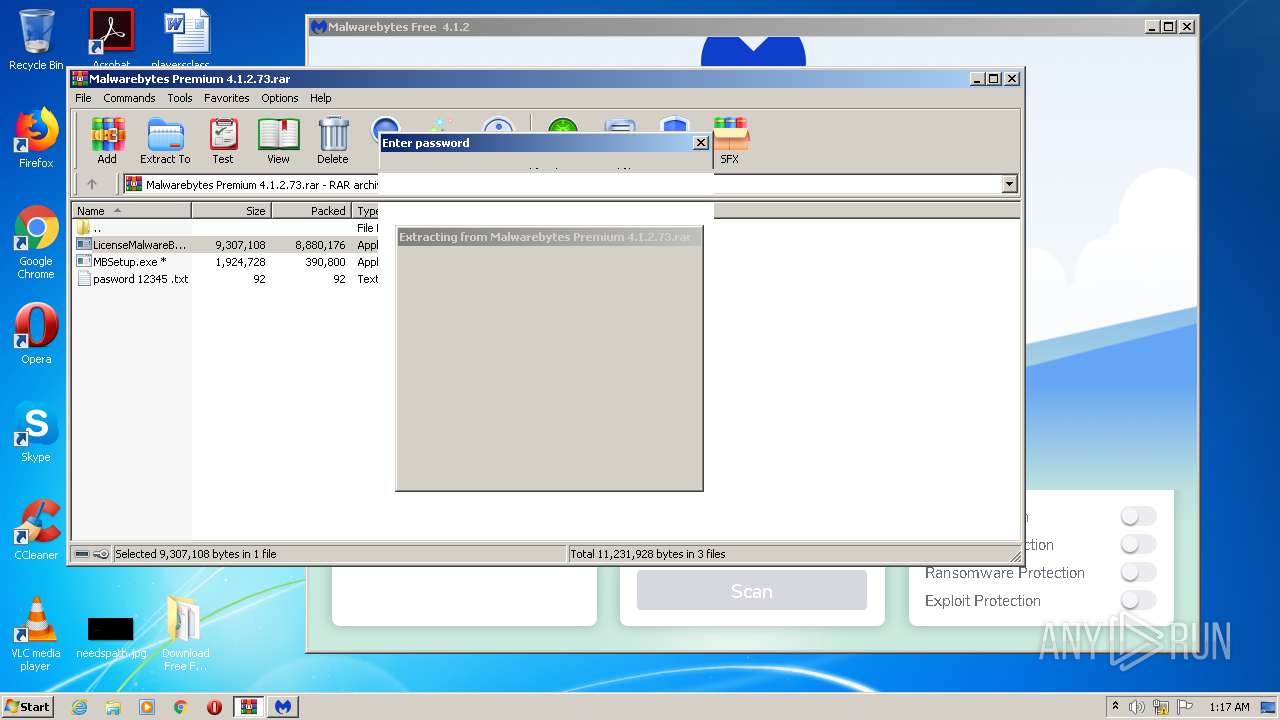
Task: Open Google Chrome desktop shortcut
Action: pyautogui.click(x=36, y=243)
